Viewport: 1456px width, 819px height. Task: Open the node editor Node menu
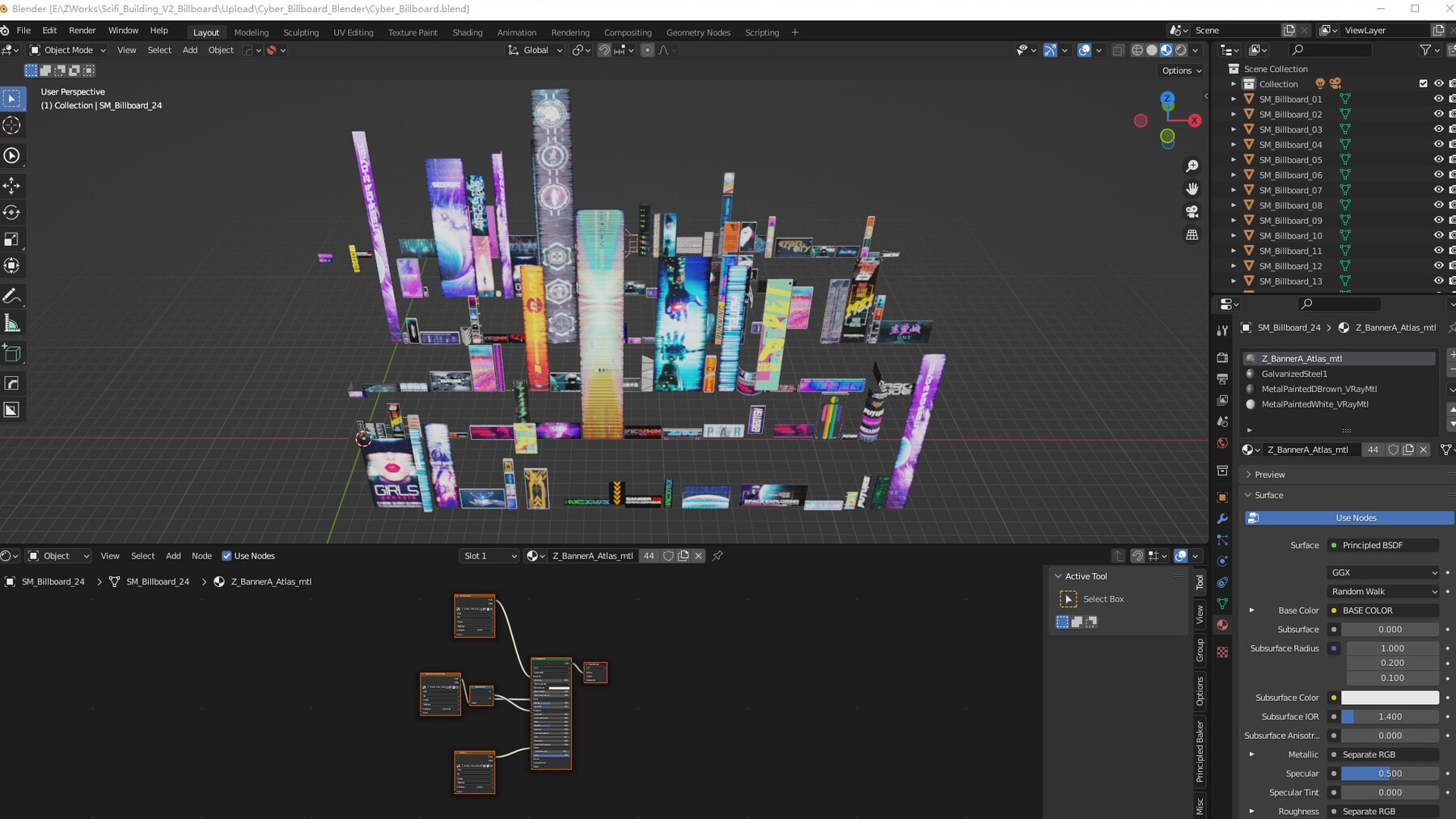click(x=201, y=555)
